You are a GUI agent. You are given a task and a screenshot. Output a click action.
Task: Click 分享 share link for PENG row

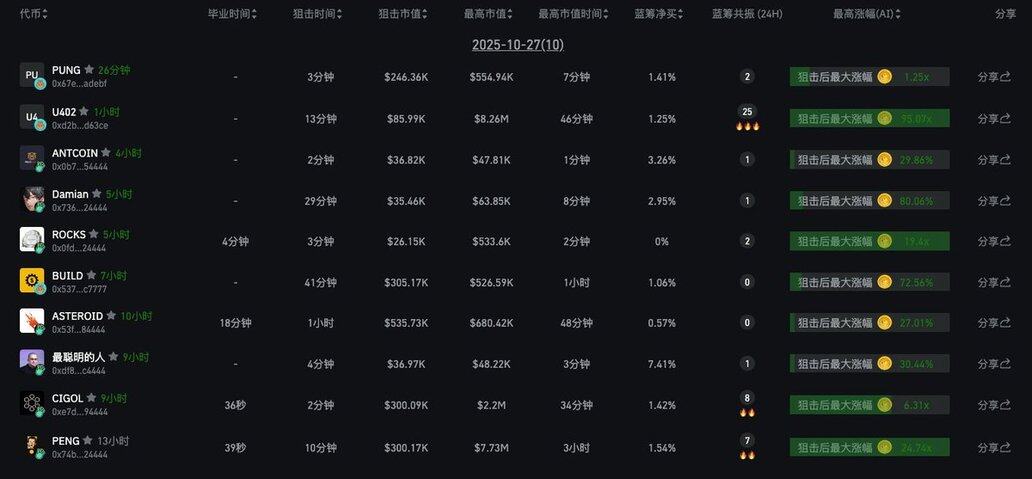tap(994, 447)
